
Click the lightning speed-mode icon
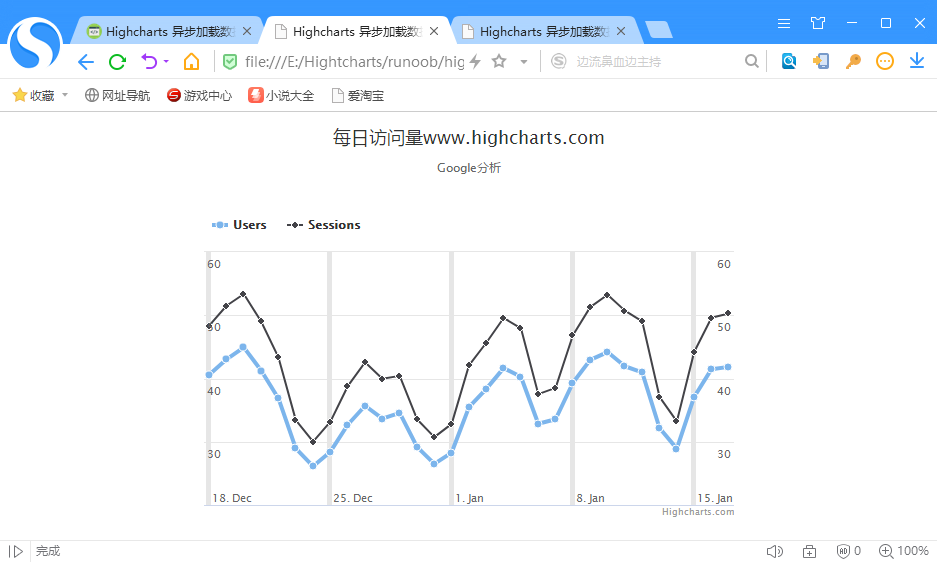(475, 61)
